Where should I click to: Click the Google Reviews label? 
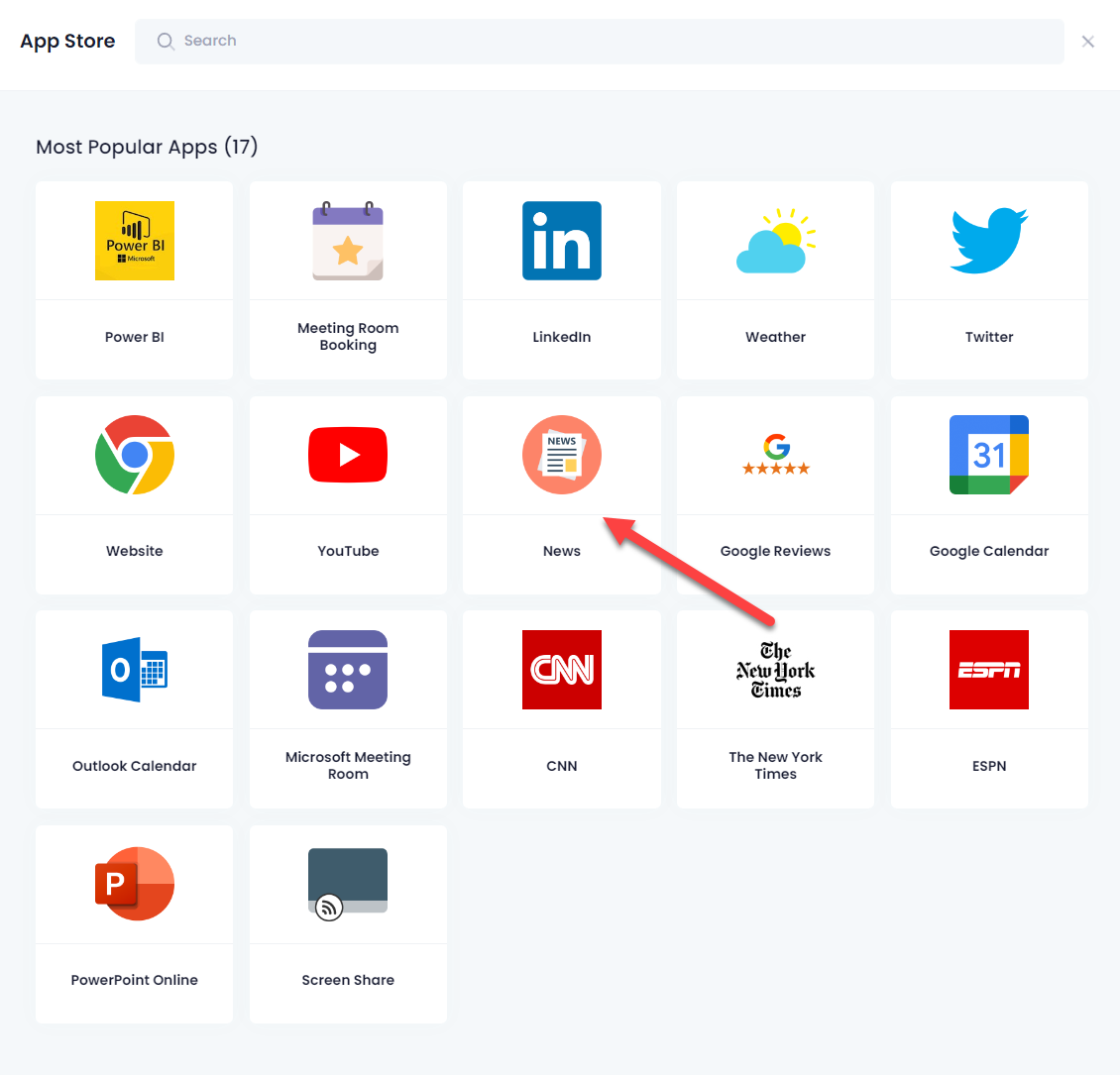[x=776, y=551]
